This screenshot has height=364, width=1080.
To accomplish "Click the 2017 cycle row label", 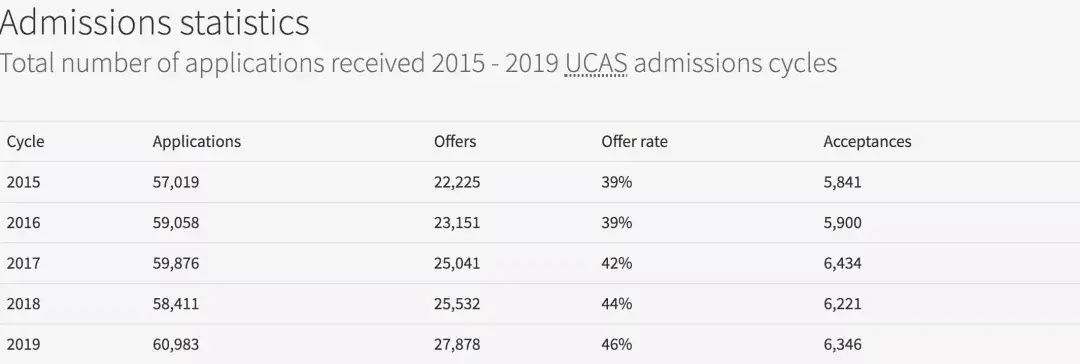I will [23, 263].
